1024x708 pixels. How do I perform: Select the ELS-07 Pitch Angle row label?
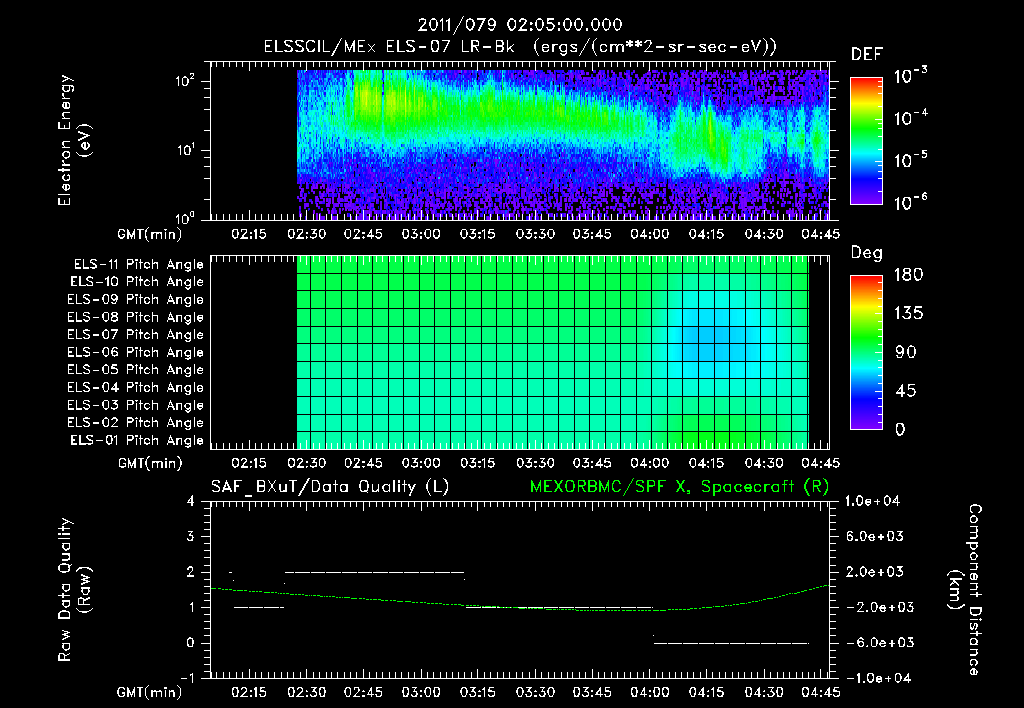[135, 334]
